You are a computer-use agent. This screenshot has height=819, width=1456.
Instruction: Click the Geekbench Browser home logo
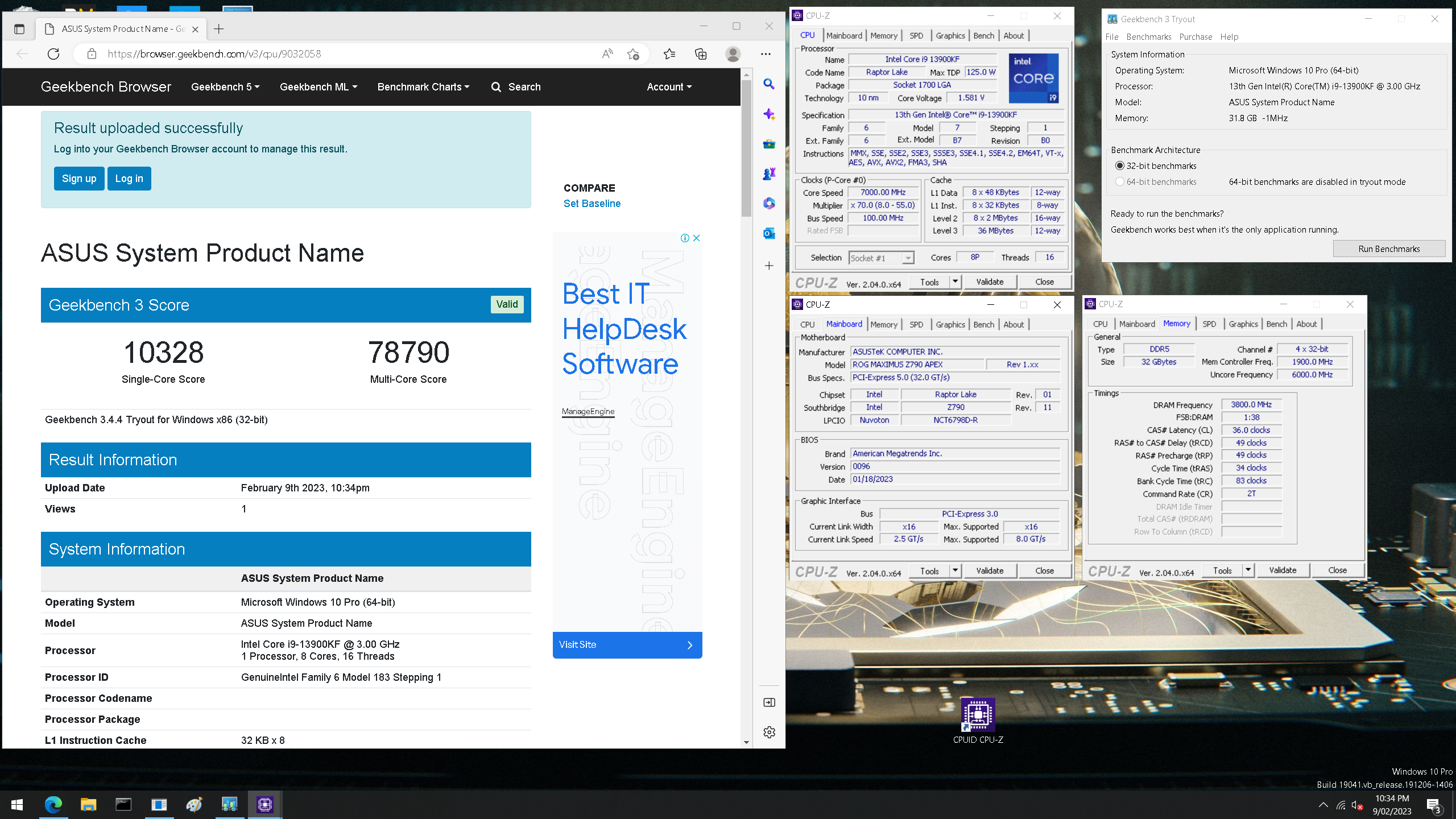coord(106,87)
